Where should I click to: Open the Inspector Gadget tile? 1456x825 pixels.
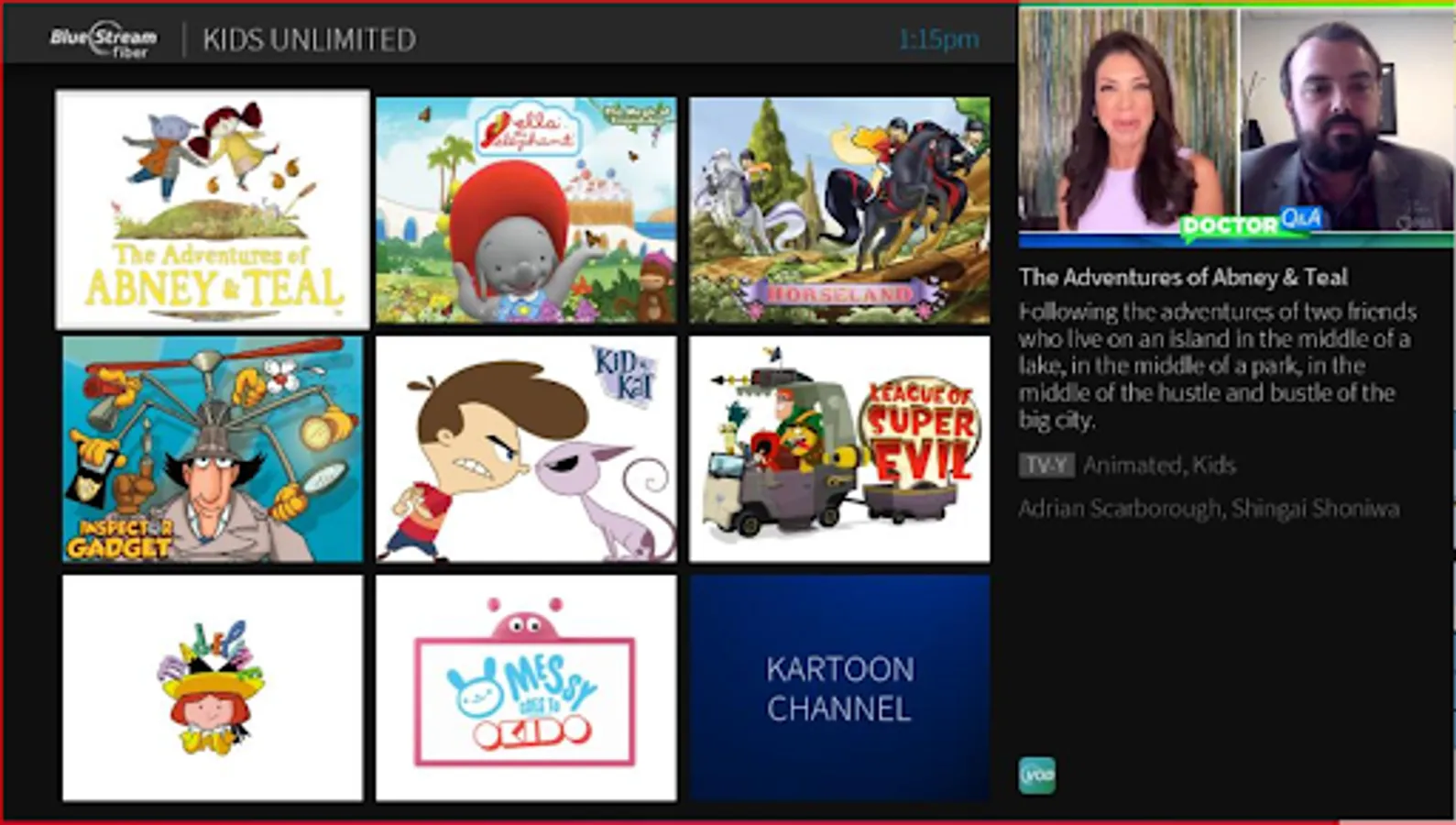pos(213,449)
